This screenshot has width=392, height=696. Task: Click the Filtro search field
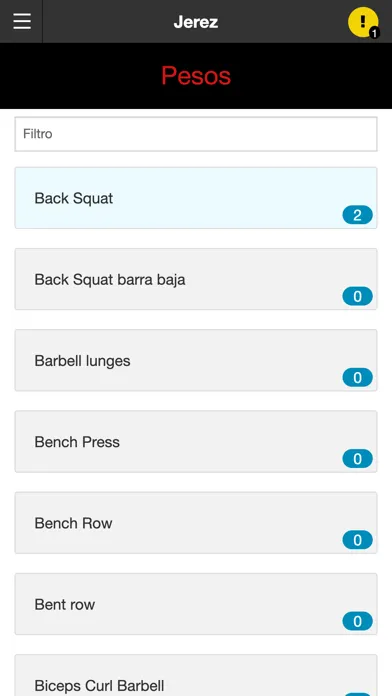coord(196,134)
